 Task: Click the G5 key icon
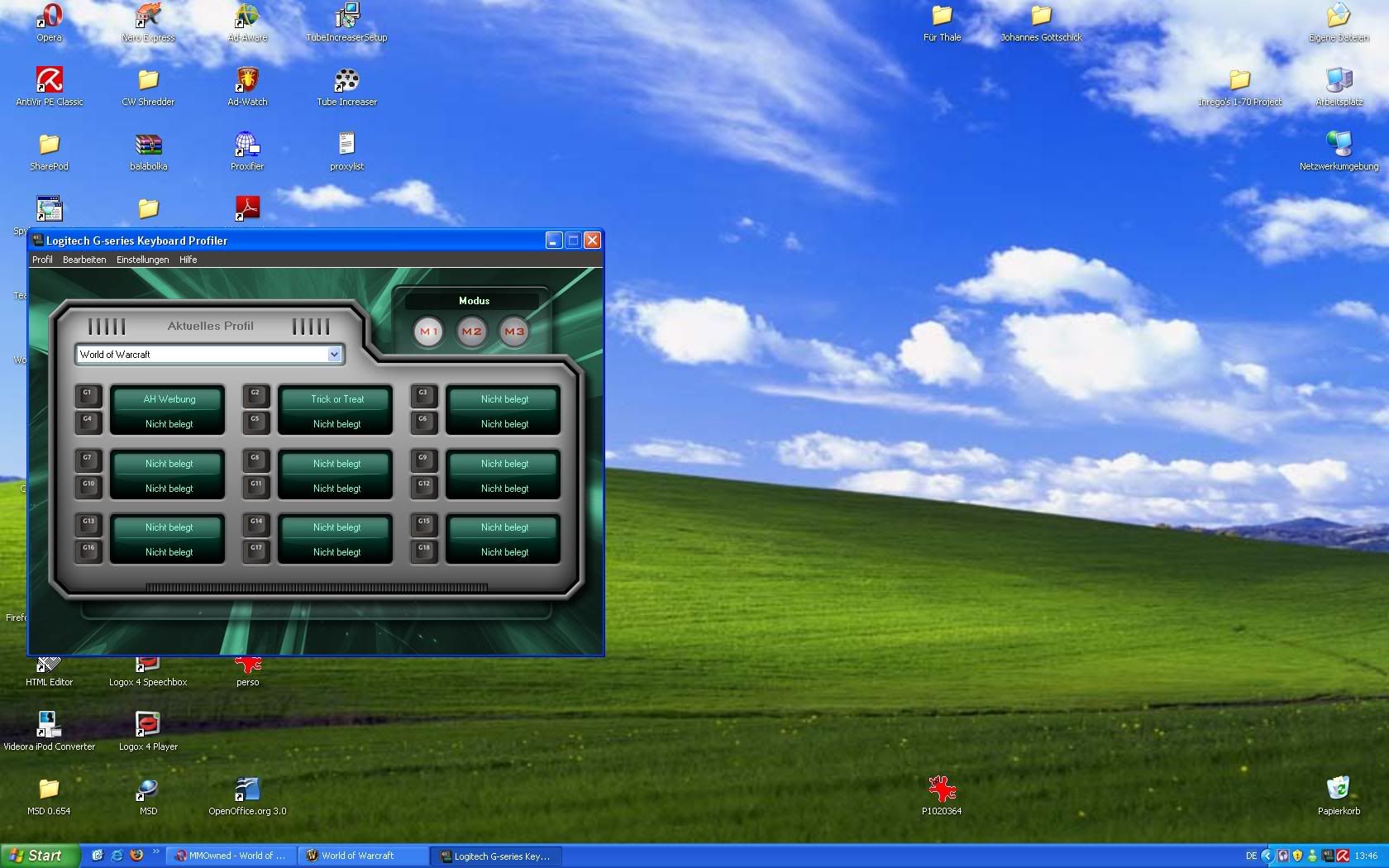256,422
